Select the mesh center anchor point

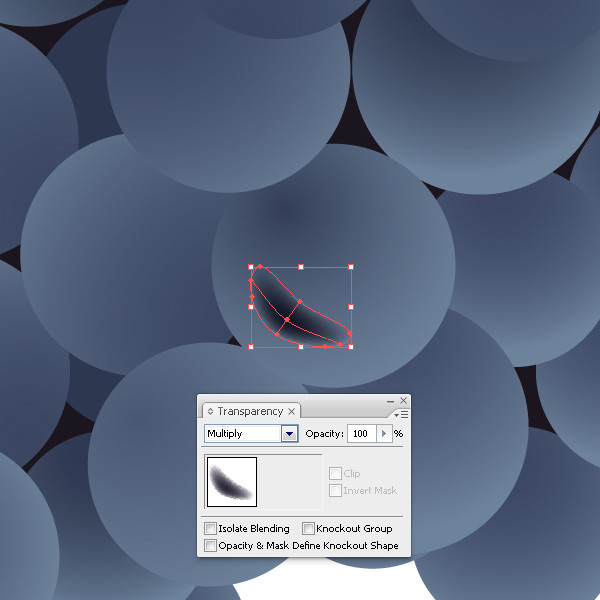(287, 320)
